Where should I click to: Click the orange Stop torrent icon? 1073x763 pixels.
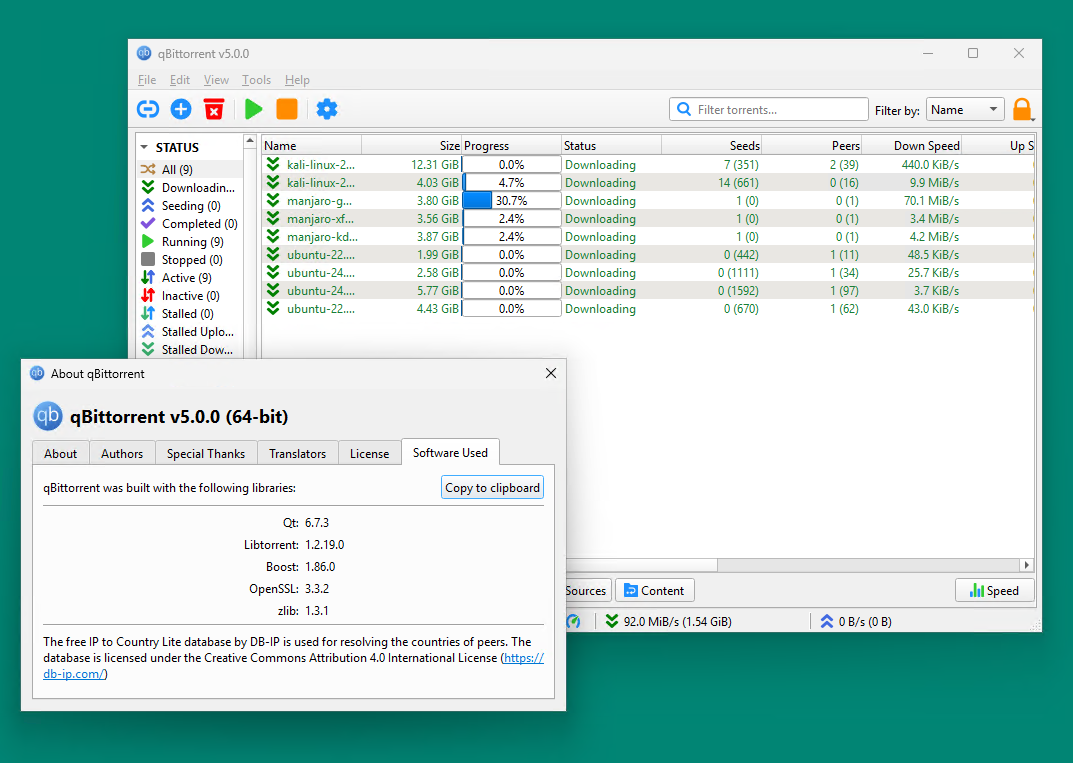pyautogui.click(x=287, y=109)
